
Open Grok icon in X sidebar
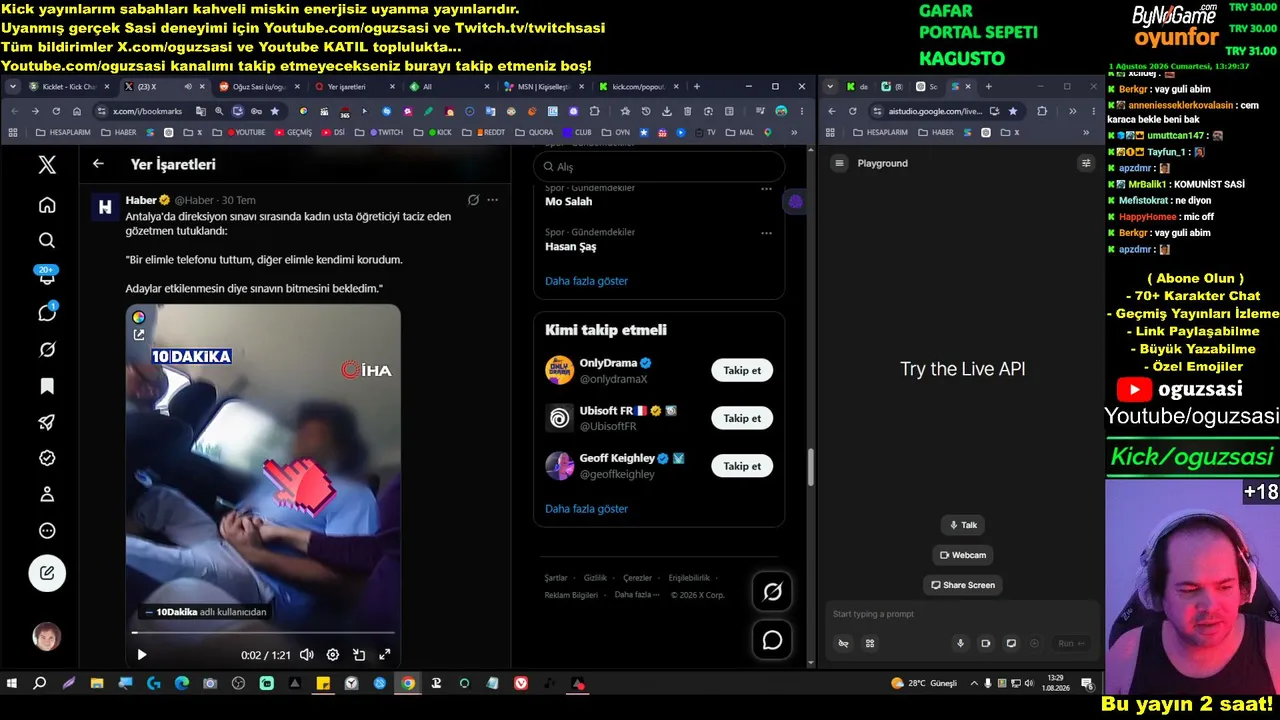[x=47, y=350]
